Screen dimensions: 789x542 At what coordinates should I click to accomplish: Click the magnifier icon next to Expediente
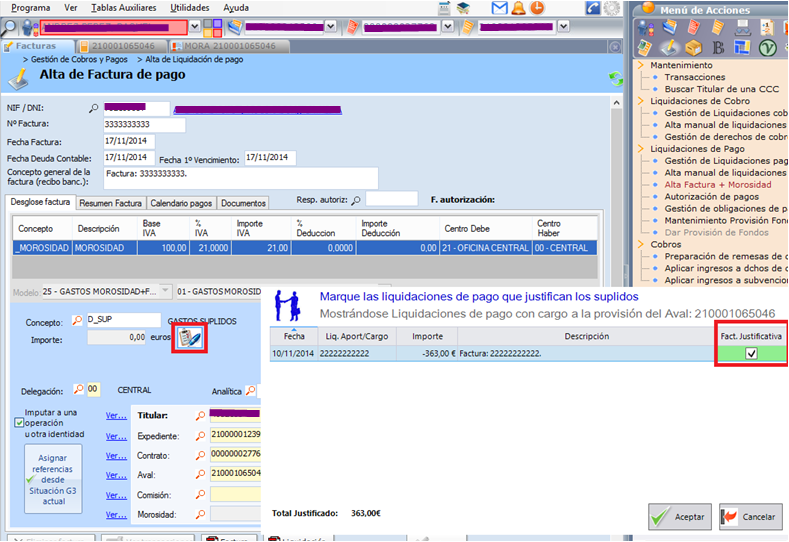click(x=201, y=436)
